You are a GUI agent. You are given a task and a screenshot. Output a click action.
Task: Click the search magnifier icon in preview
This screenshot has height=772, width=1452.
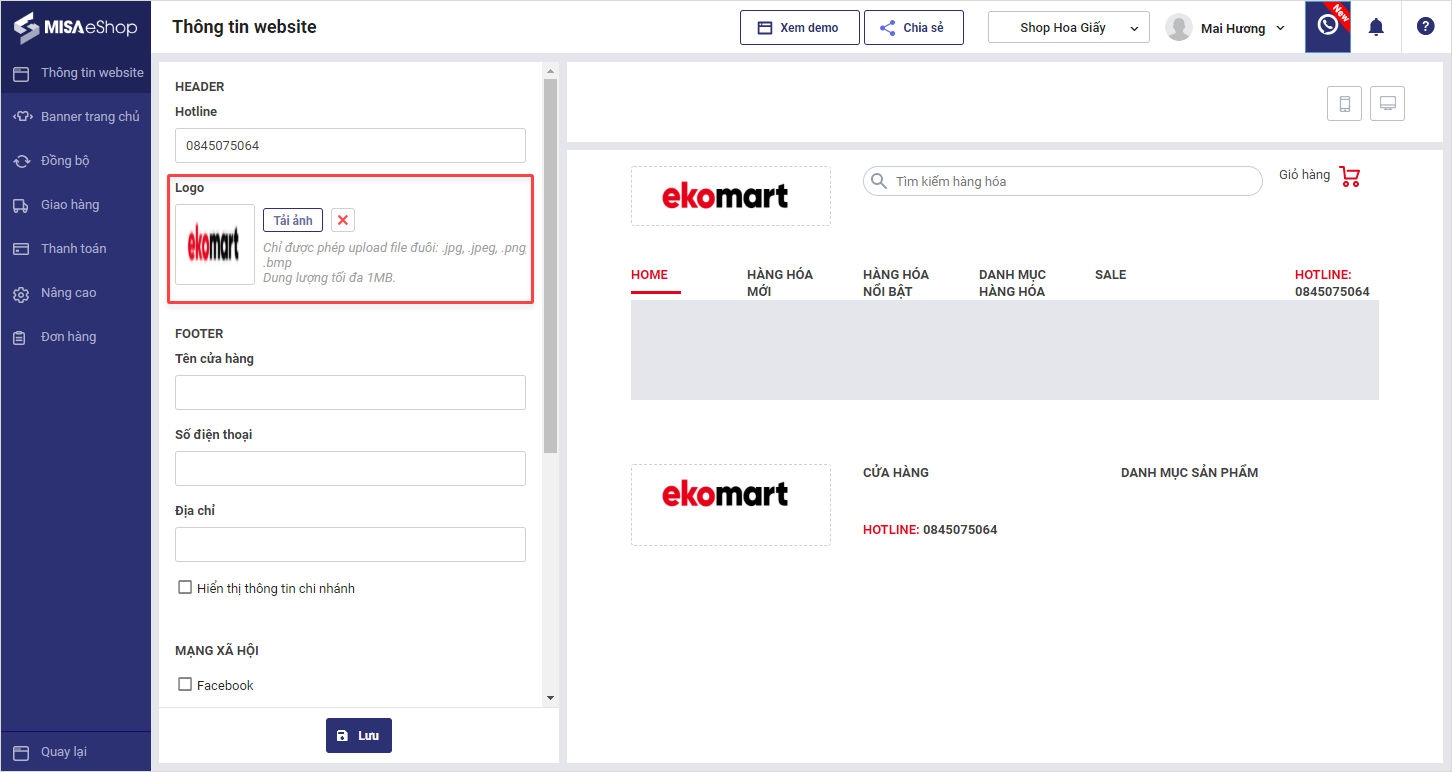879,181
